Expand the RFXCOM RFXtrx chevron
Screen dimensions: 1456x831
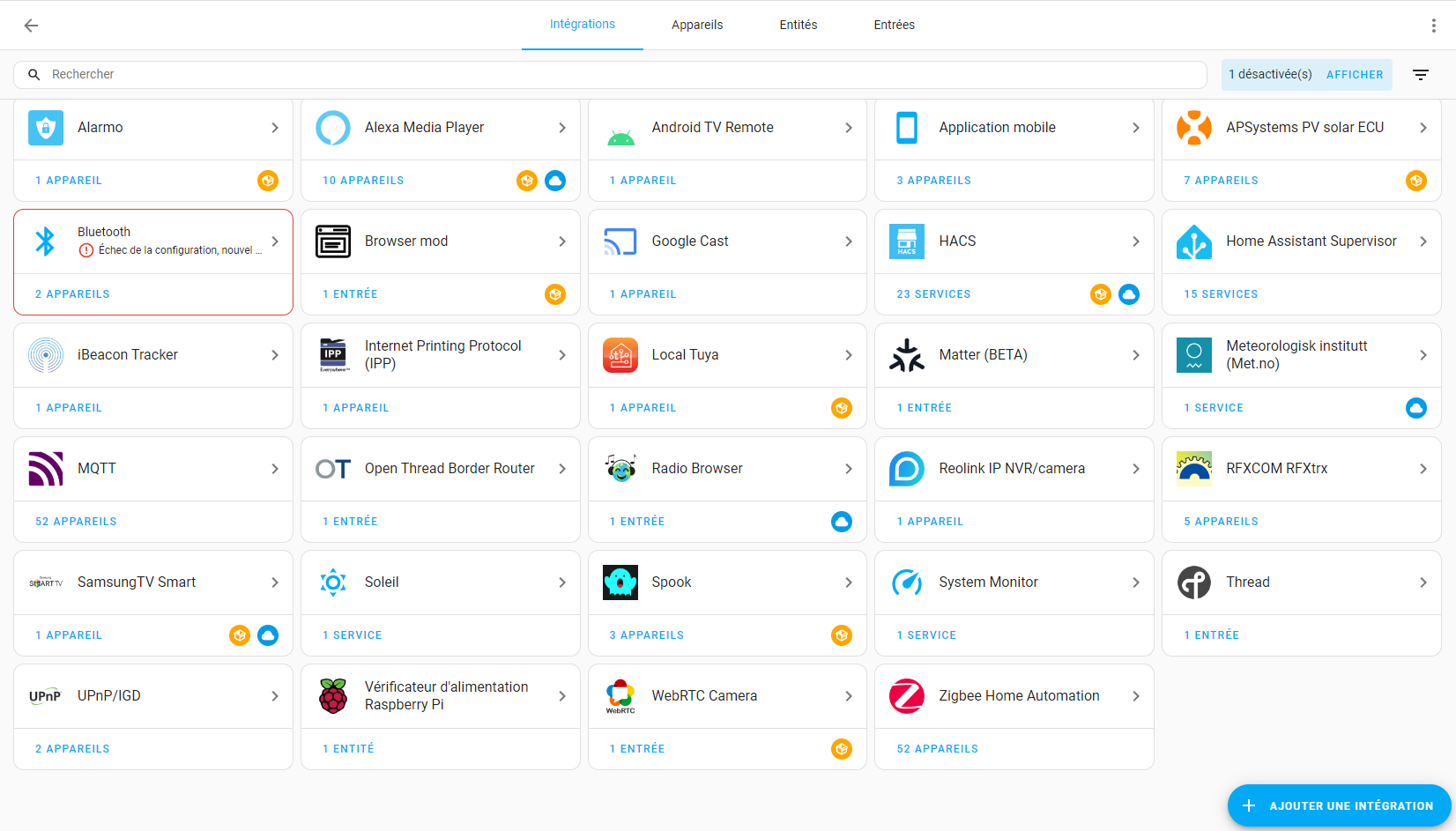(x=1423, y=469)
